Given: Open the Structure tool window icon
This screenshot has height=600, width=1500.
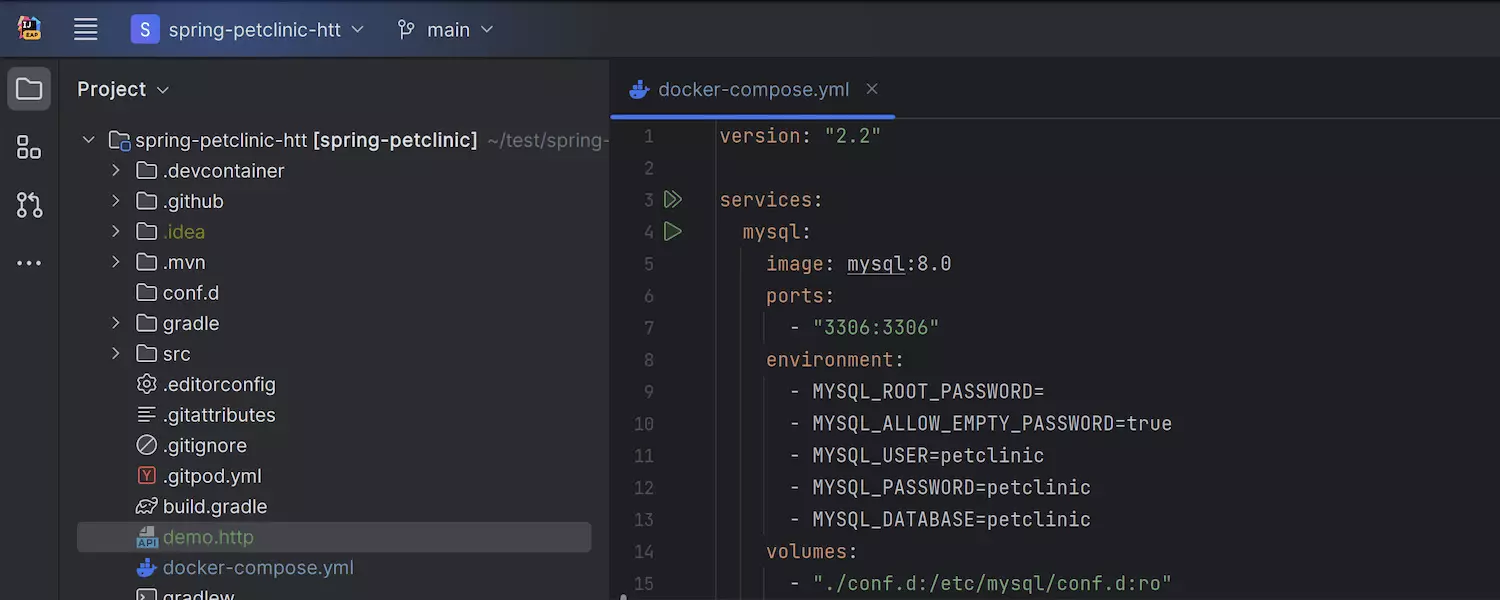Looking at the screenshot, I should (29, 148).
